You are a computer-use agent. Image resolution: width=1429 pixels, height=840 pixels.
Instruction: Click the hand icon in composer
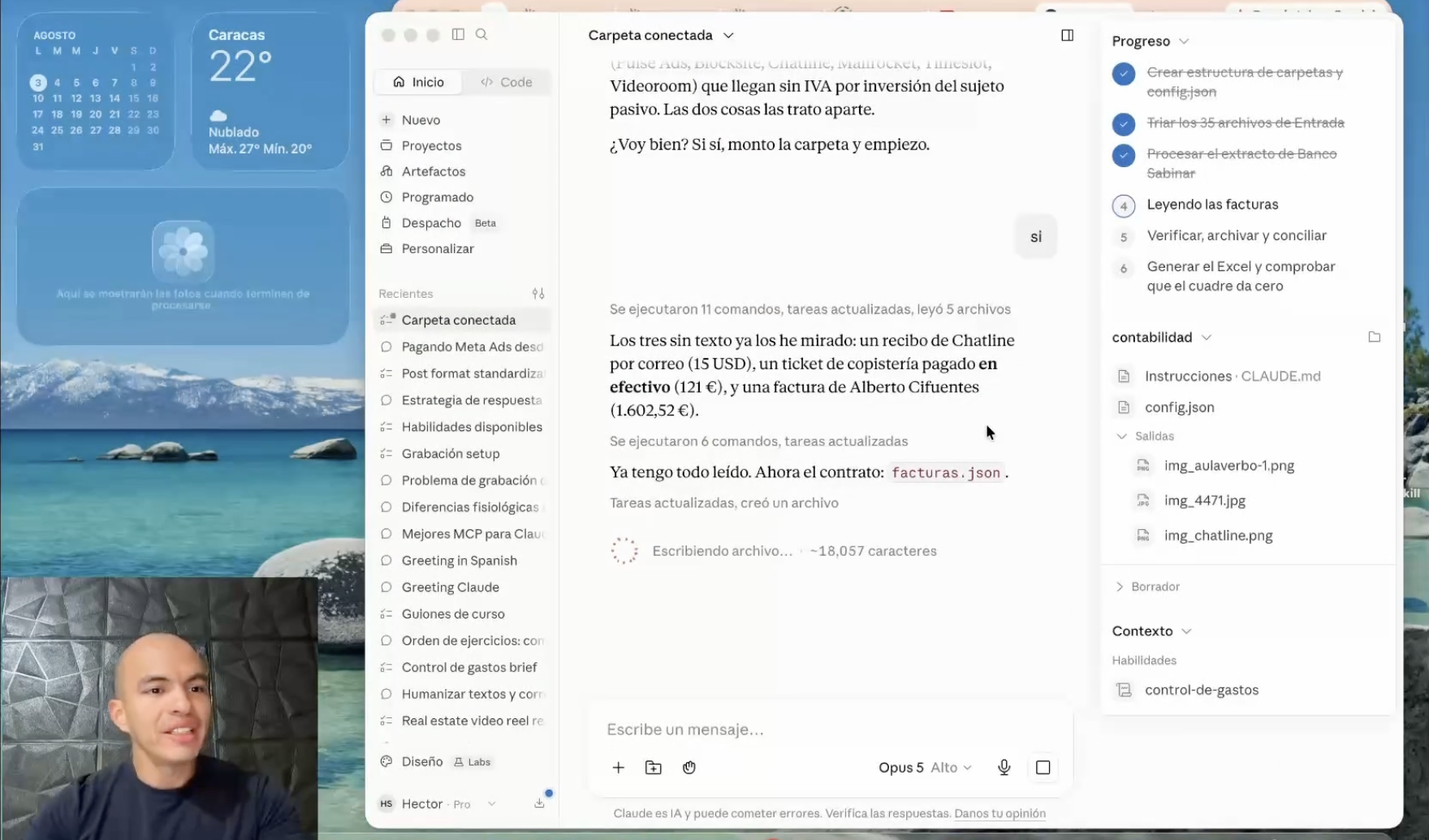689,767
